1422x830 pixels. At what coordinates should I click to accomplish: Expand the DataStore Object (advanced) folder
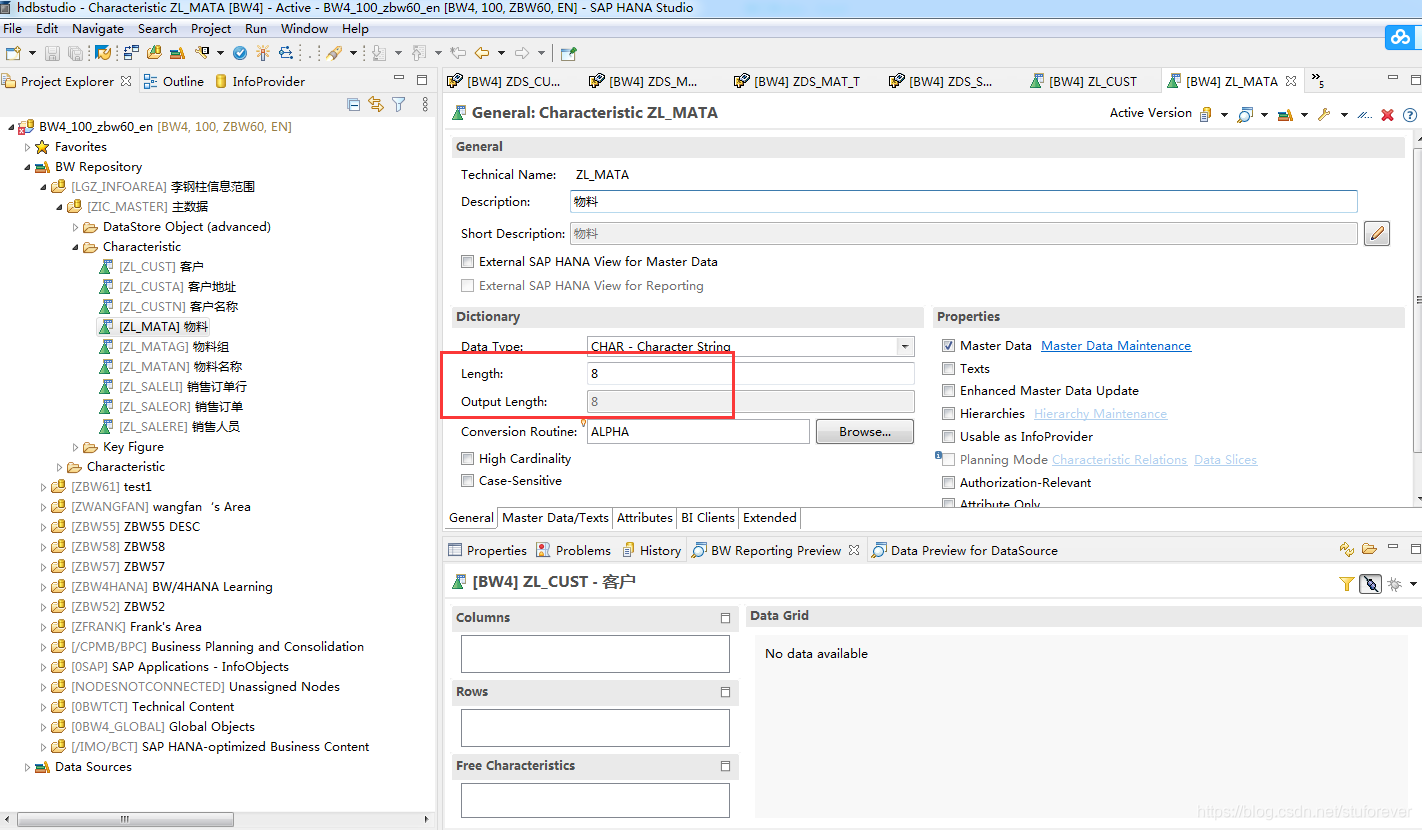[x=75, y=227]
